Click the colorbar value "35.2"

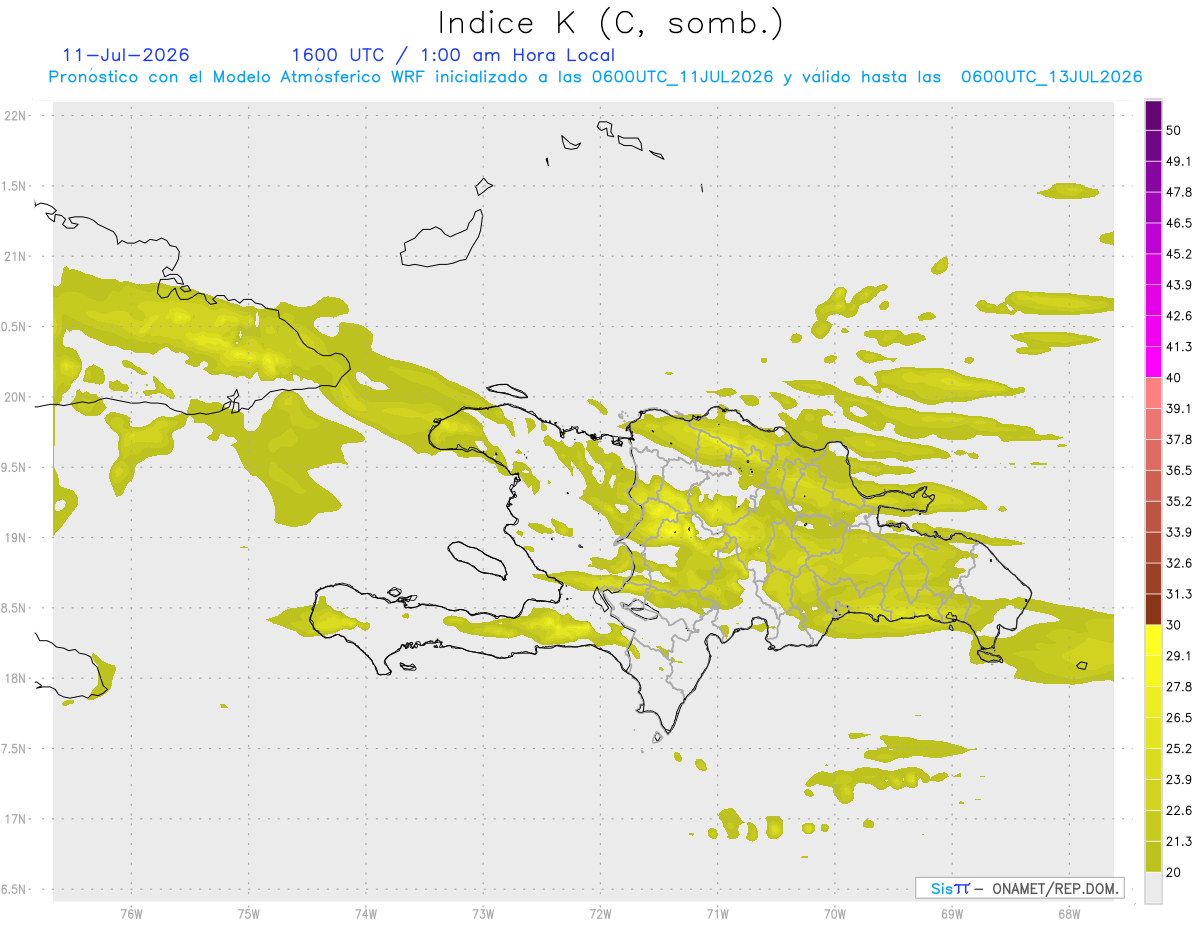point(1179,501)
